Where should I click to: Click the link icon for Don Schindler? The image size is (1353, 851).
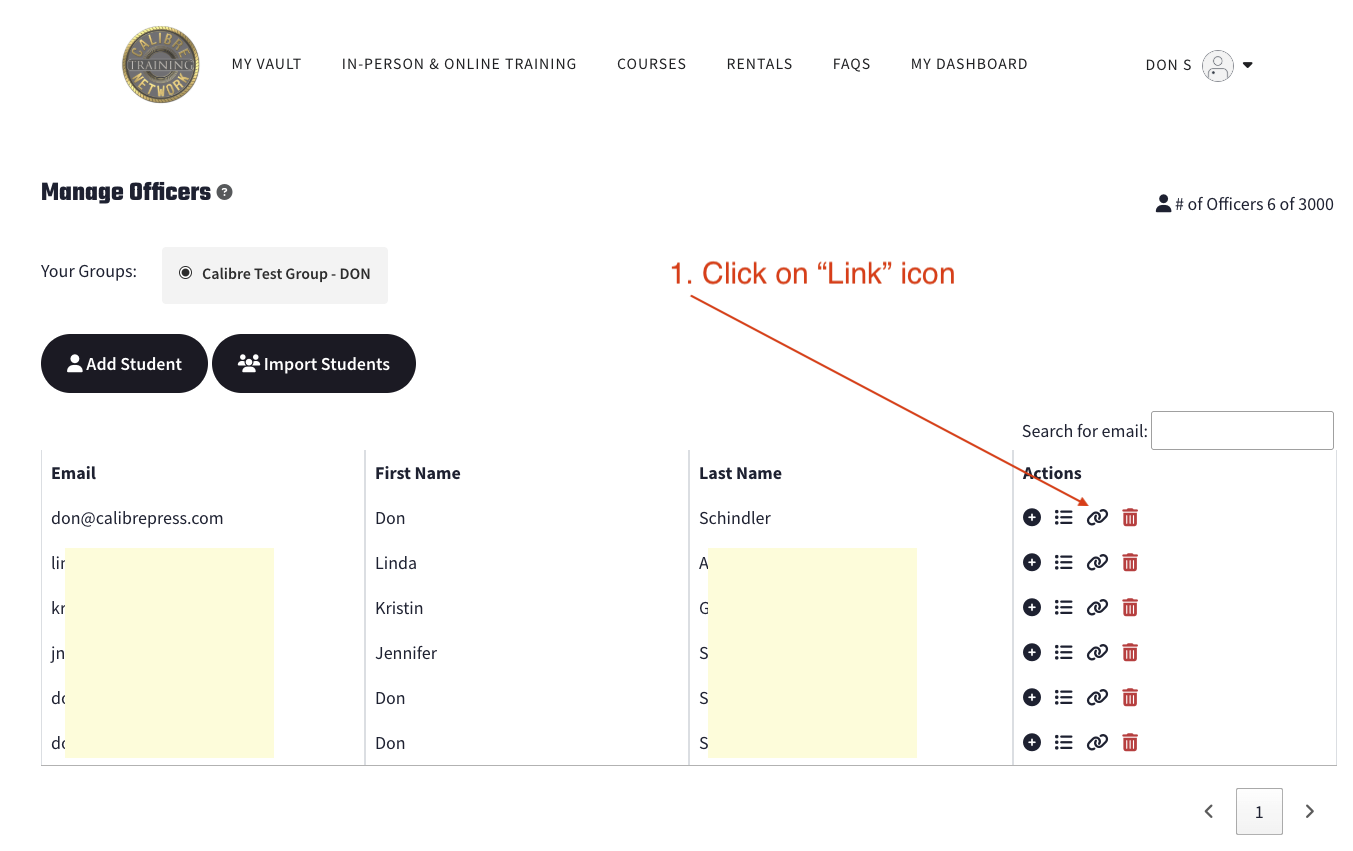click(1097, 517)
